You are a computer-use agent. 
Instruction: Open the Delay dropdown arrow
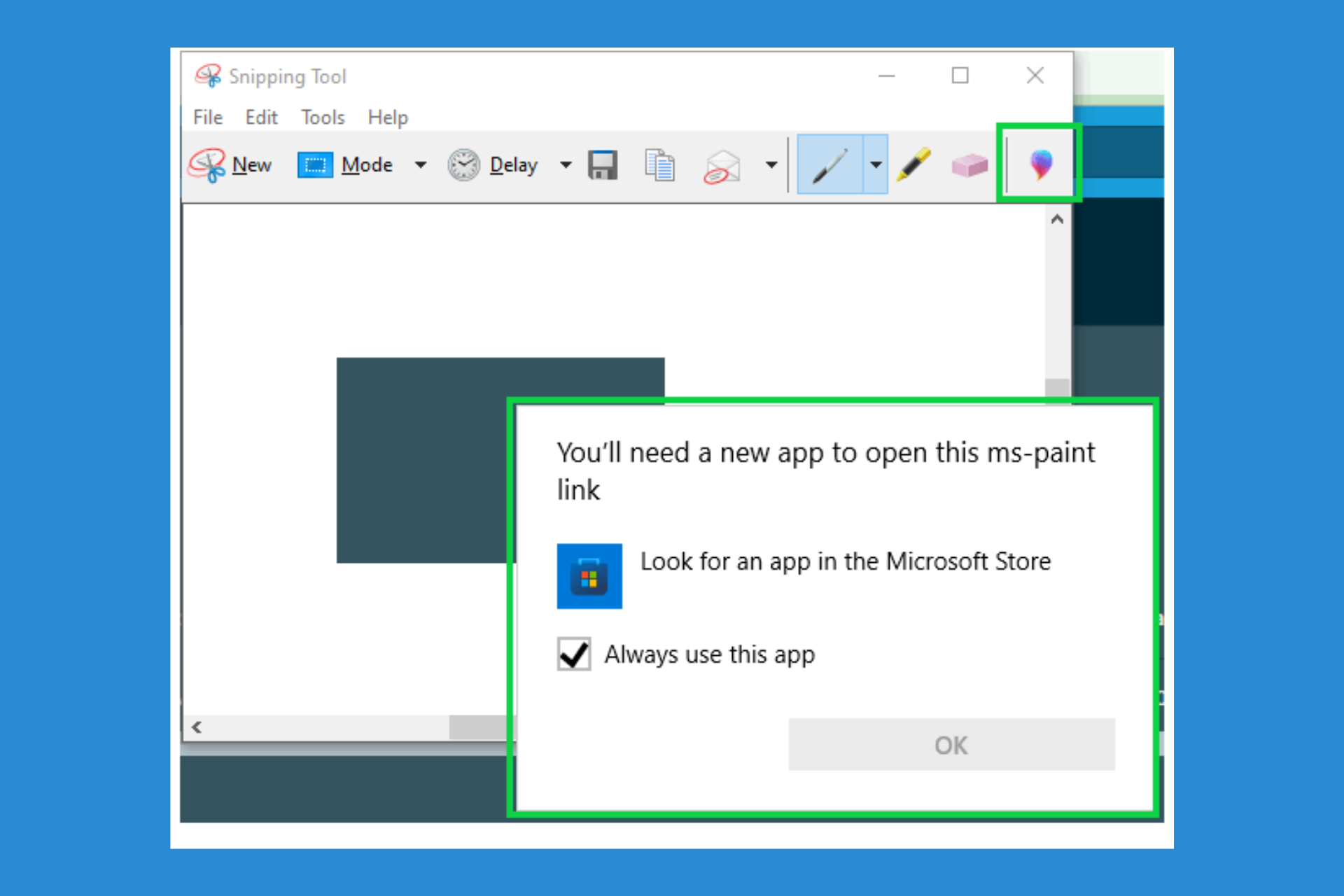pos(566,165)
